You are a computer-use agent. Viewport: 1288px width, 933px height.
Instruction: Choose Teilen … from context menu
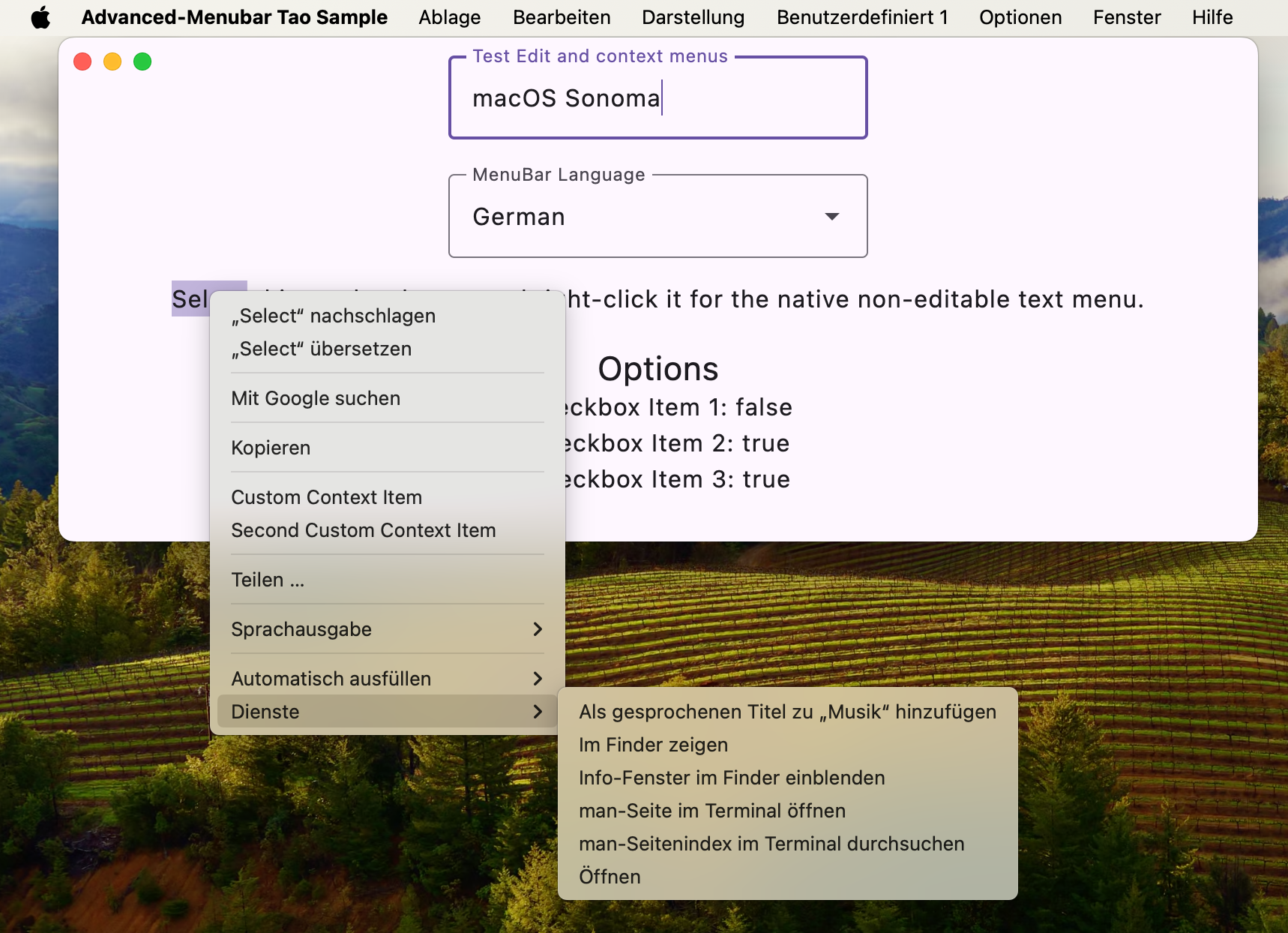(388, 580)
